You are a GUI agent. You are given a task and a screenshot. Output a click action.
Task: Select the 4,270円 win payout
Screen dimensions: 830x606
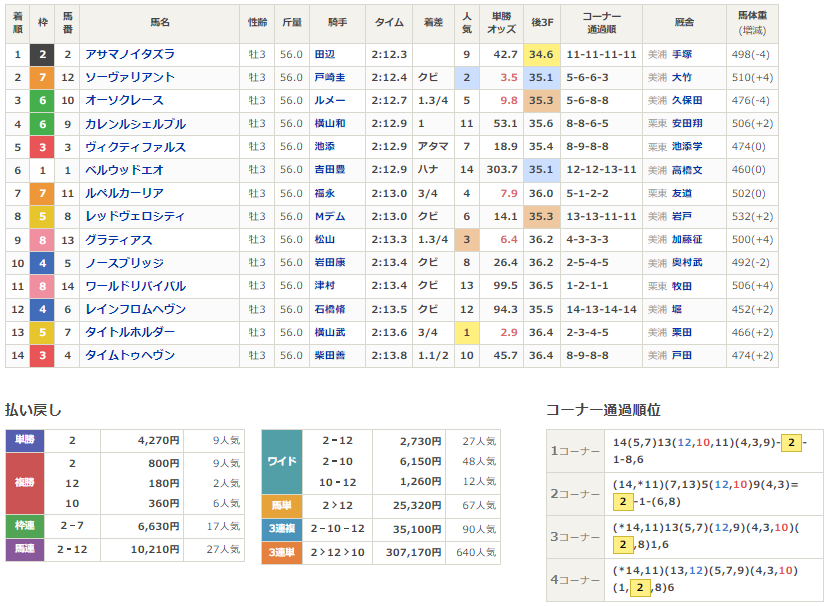(x=158, y=440)
